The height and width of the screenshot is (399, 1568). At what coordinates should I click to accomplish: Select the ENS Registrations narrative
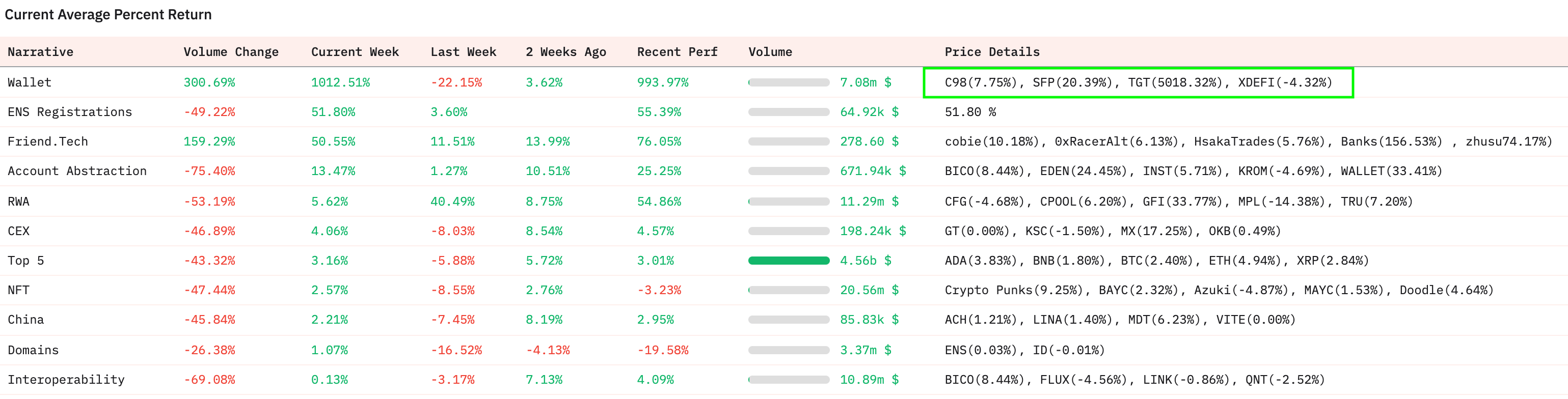[69, 112]
